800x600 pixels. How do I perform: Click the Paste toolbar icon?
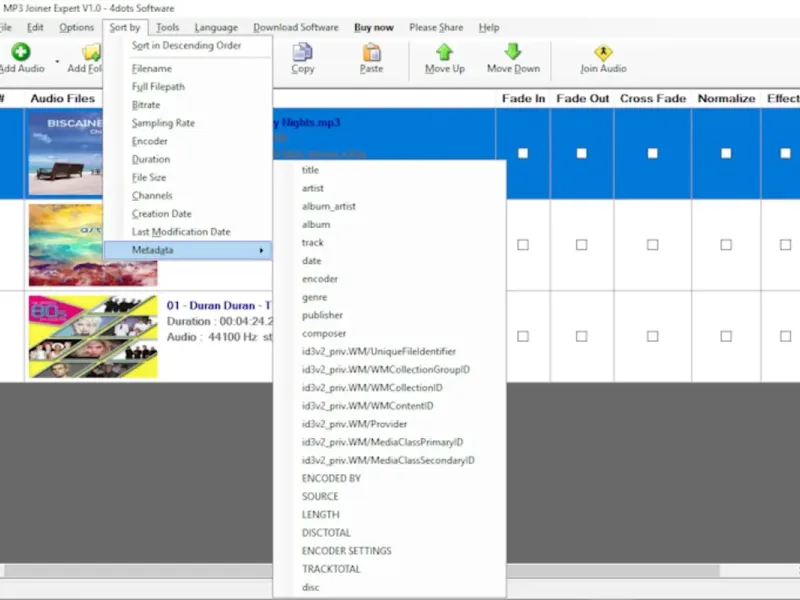[x=371, y=52]
